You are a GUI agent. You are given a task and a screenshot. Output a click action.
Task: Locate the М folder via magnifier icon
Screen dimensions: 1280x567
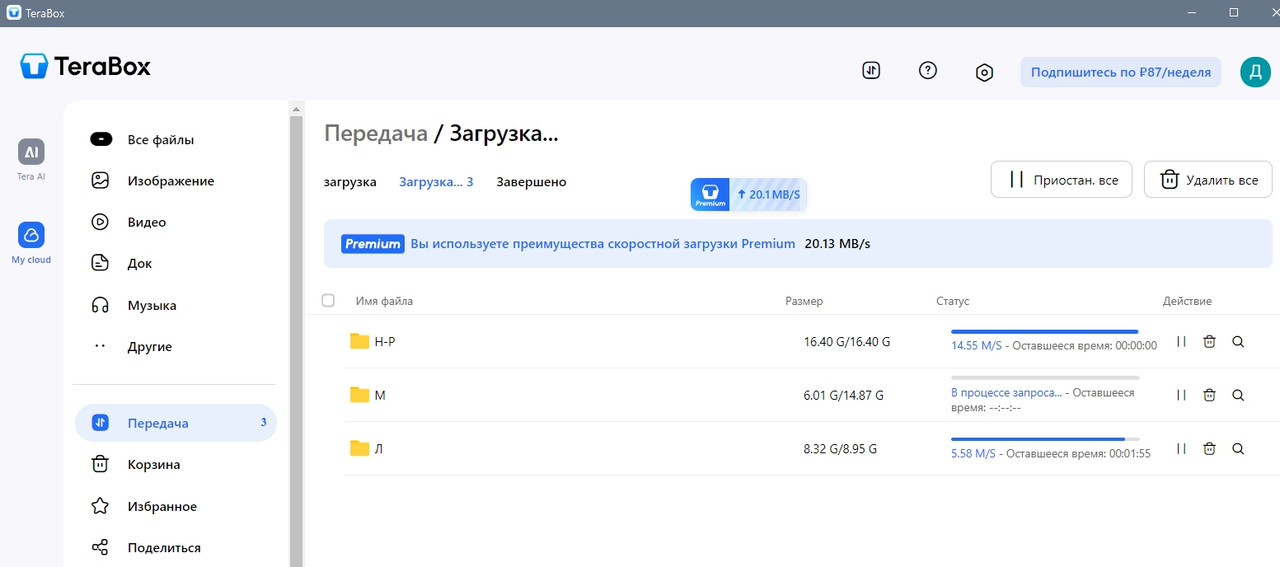[x=1238, y=395]
